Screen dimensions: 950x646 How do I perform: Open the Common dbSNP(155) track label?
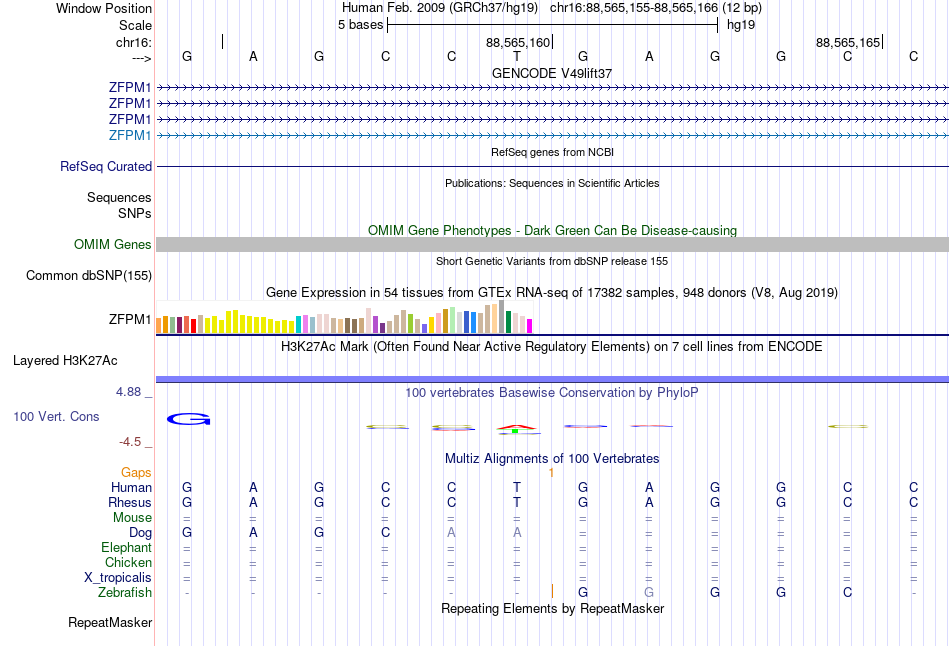[x=89, y=275]
